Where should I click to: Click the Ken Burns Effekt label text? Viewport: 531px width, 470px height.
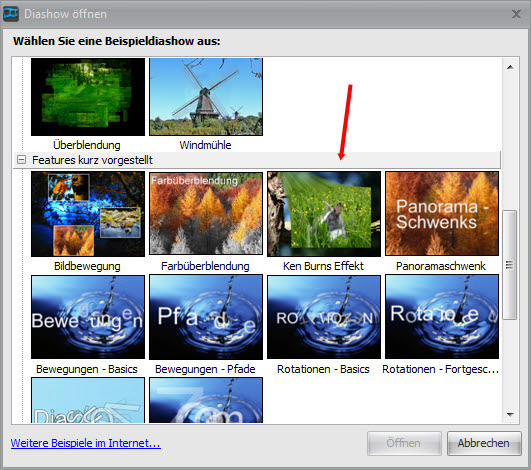click(x=323, y=266)
